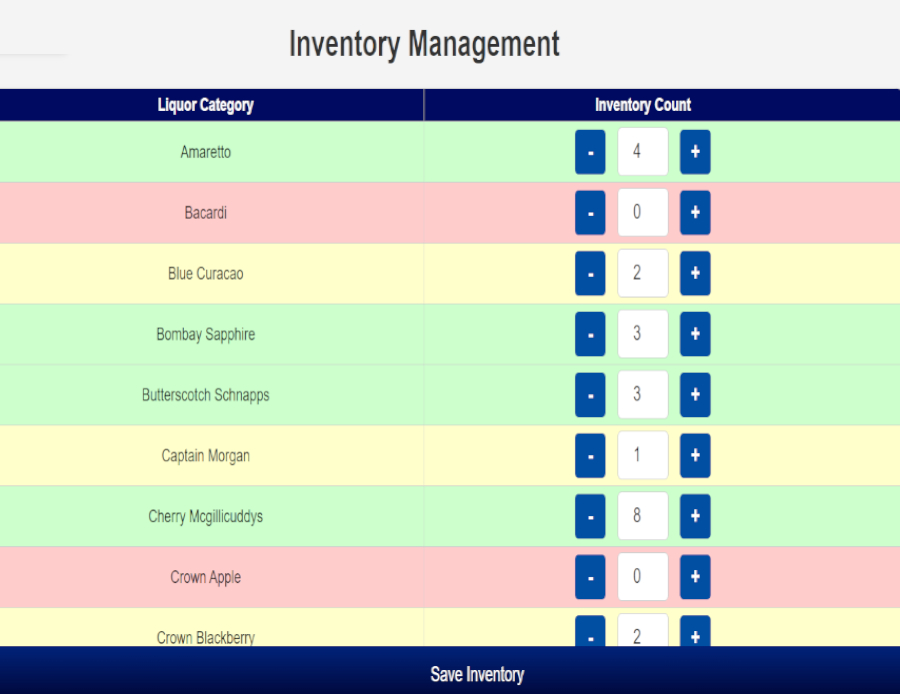Click the Inventory Count column header

[x=642, y=105]
